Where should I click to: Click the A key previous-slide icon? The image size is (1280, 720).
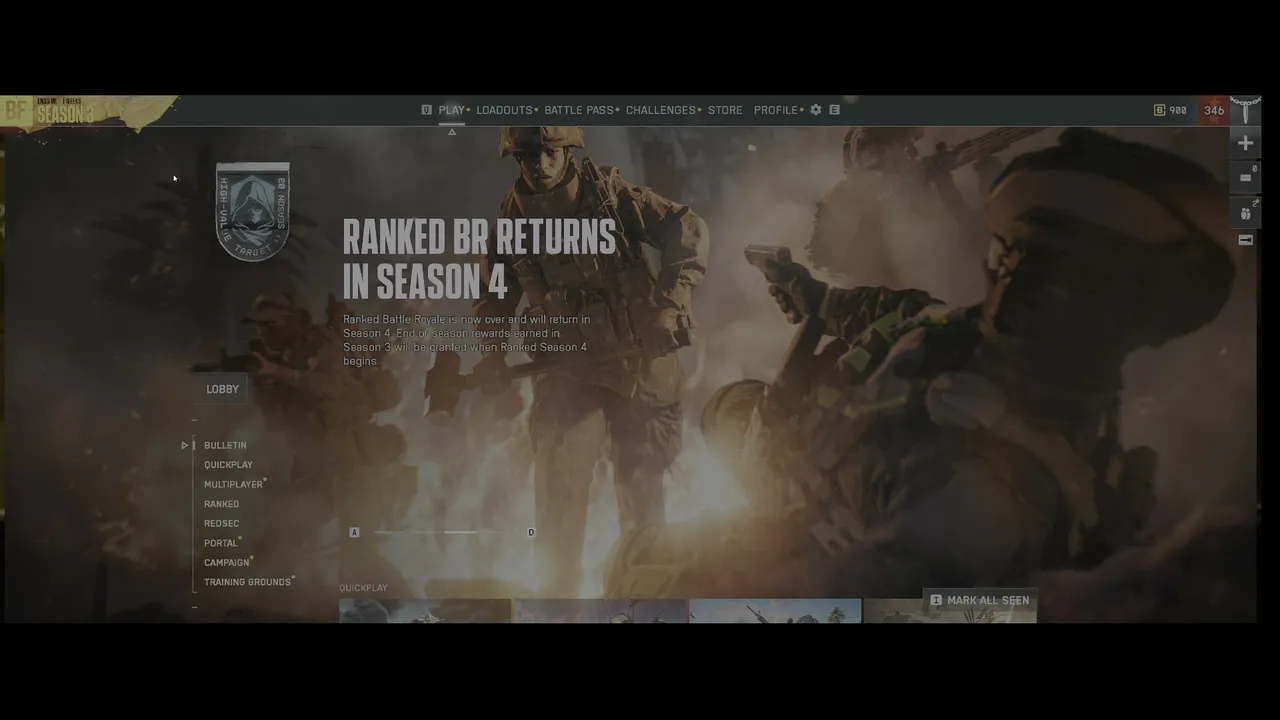point(354,532)
